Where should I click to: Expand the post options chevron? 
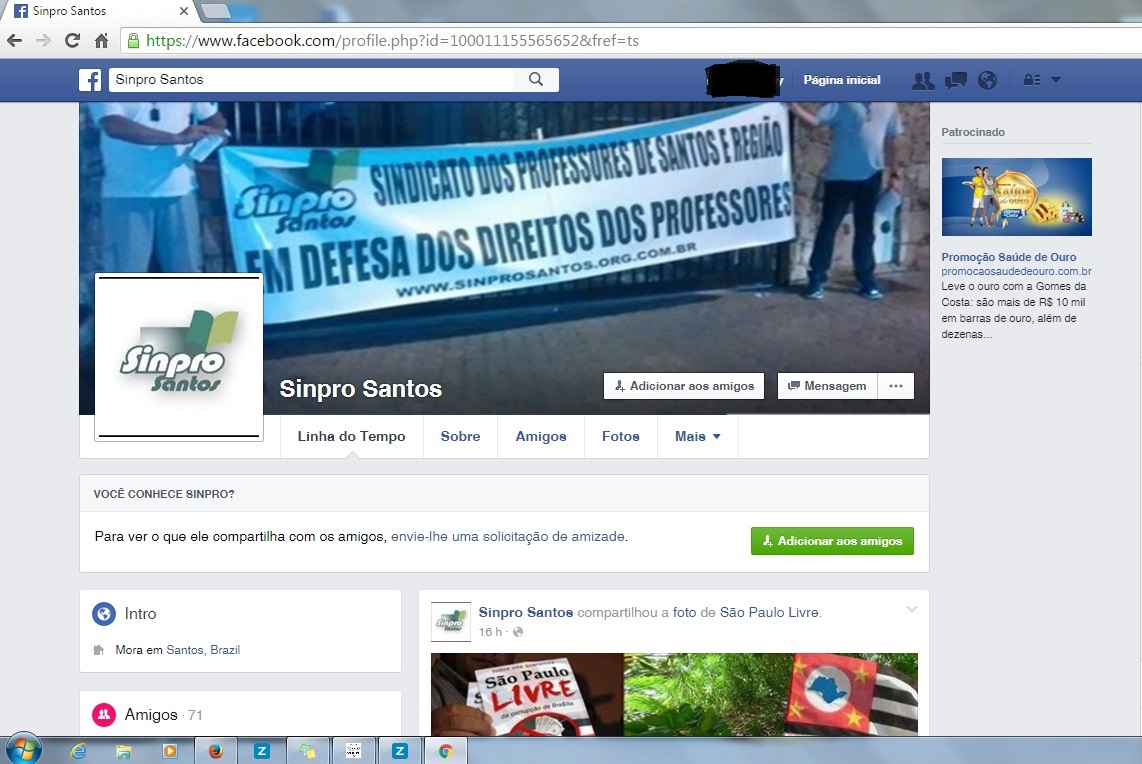911,610
